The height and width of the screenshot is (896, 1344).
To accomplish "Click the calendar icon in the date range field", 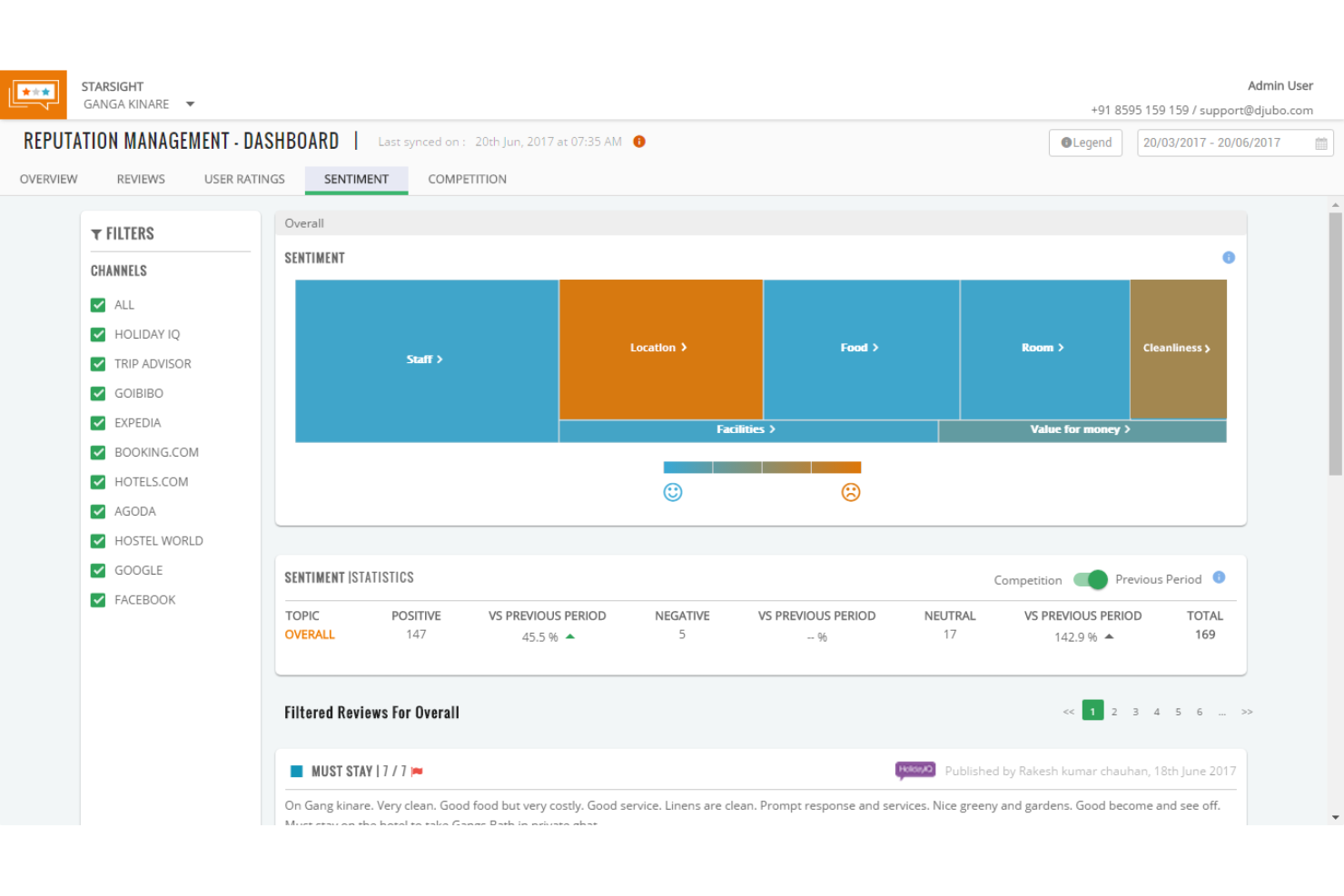I will (1321, 143).
